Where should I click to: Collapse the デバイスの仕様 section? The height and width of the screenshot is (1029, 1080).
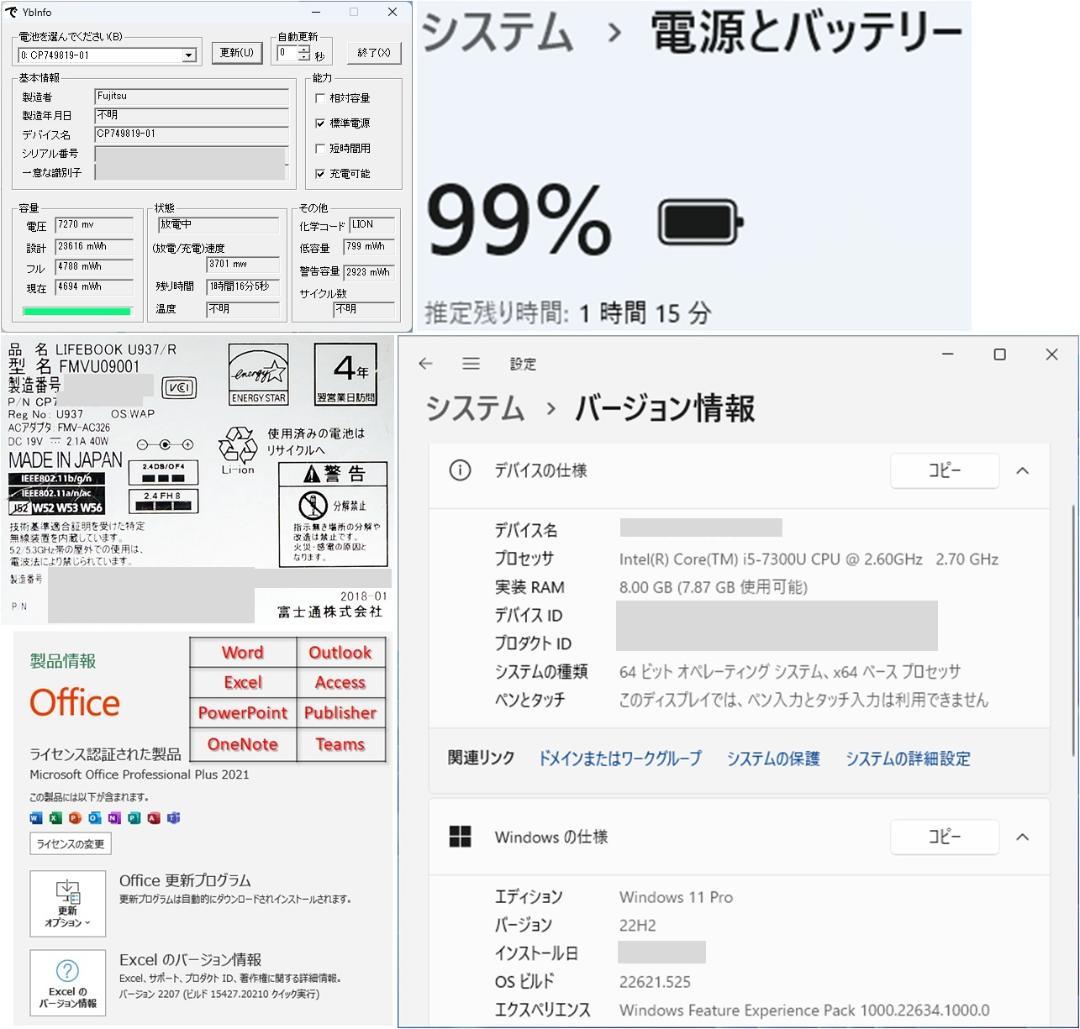(x=1022, y=470)
